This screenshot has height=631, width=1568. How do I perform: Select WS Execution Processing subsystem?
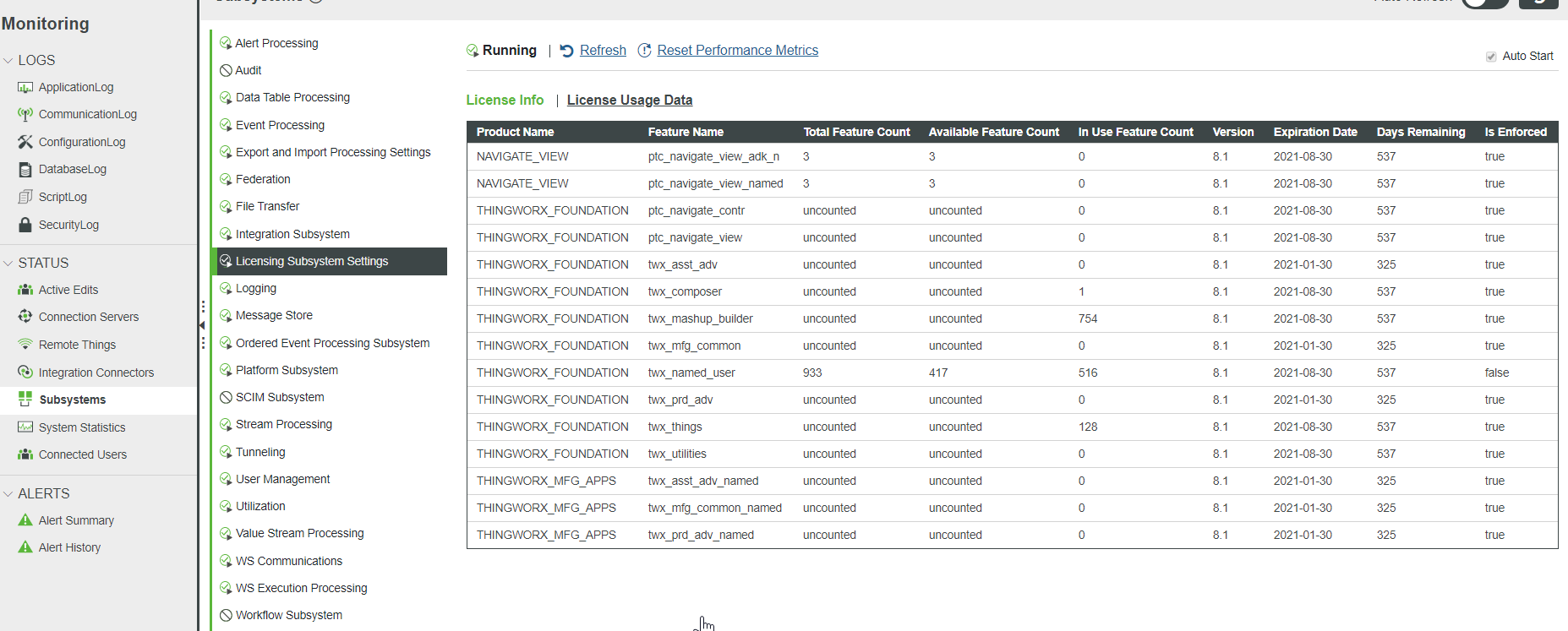click(x=301, y=588)
